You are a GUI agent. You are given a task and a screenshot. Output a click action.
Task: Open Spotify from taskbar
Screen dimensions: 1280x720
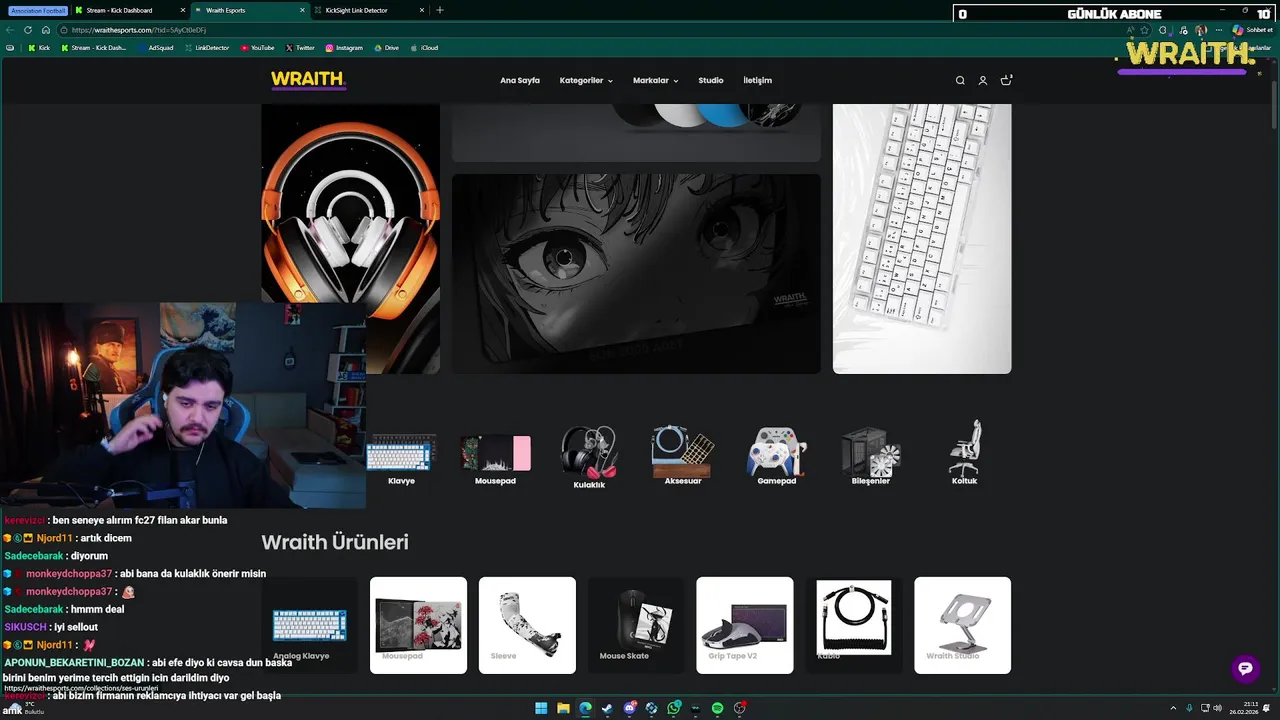pos(717,708)
